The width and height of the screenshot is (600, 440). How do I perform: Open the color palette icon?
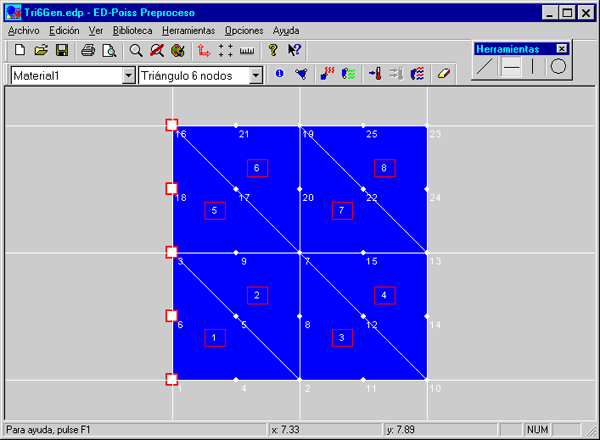[178, 50]
